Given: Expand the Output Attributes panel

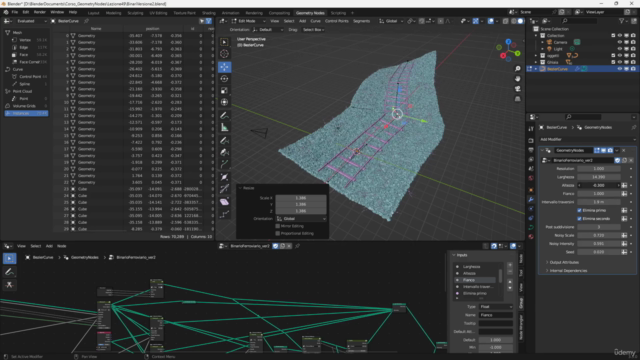Looking at the screenshot, I should click(x=564, y=262).
